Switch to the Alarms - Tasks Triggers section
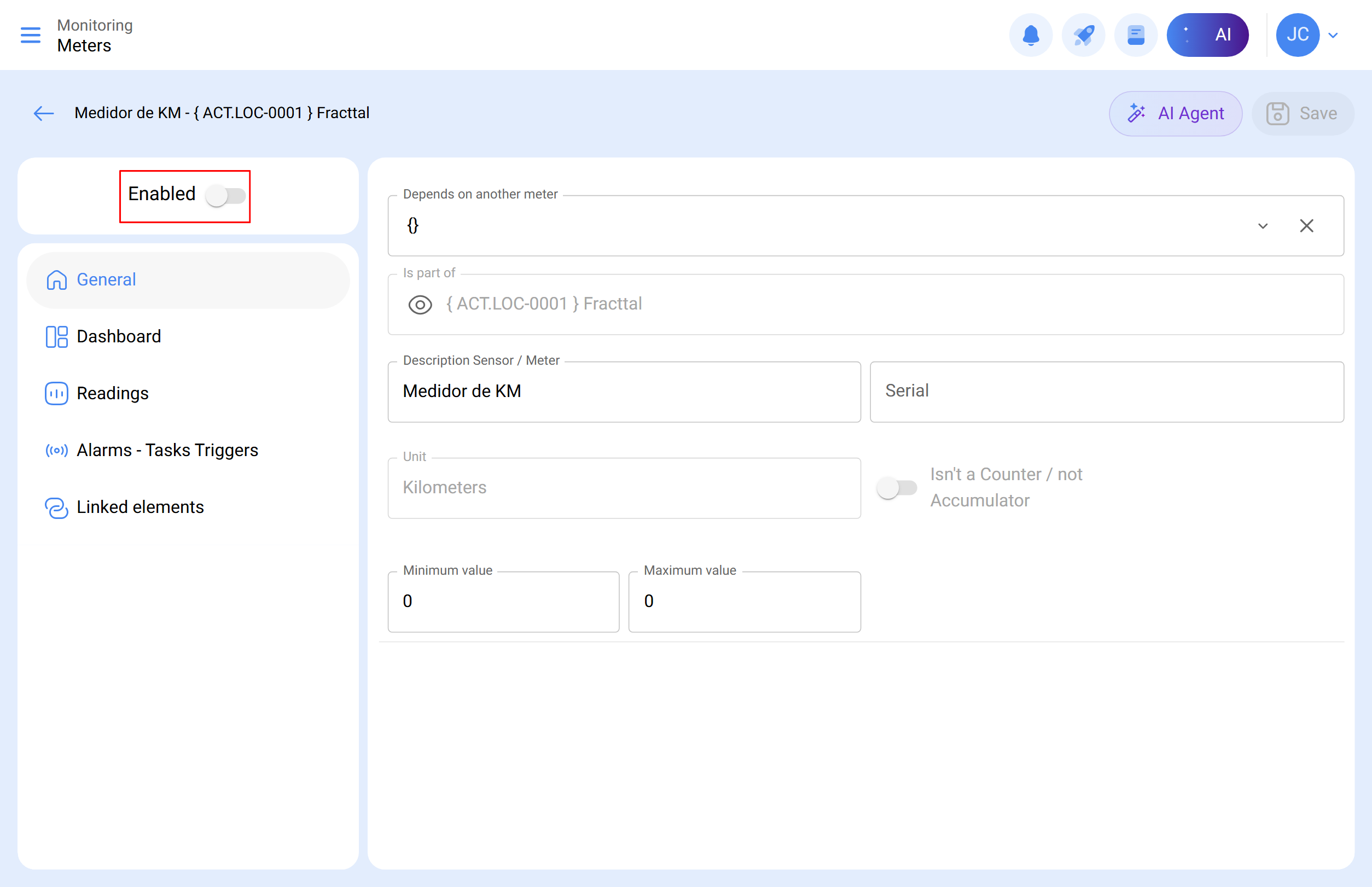 tap(167, 451)
